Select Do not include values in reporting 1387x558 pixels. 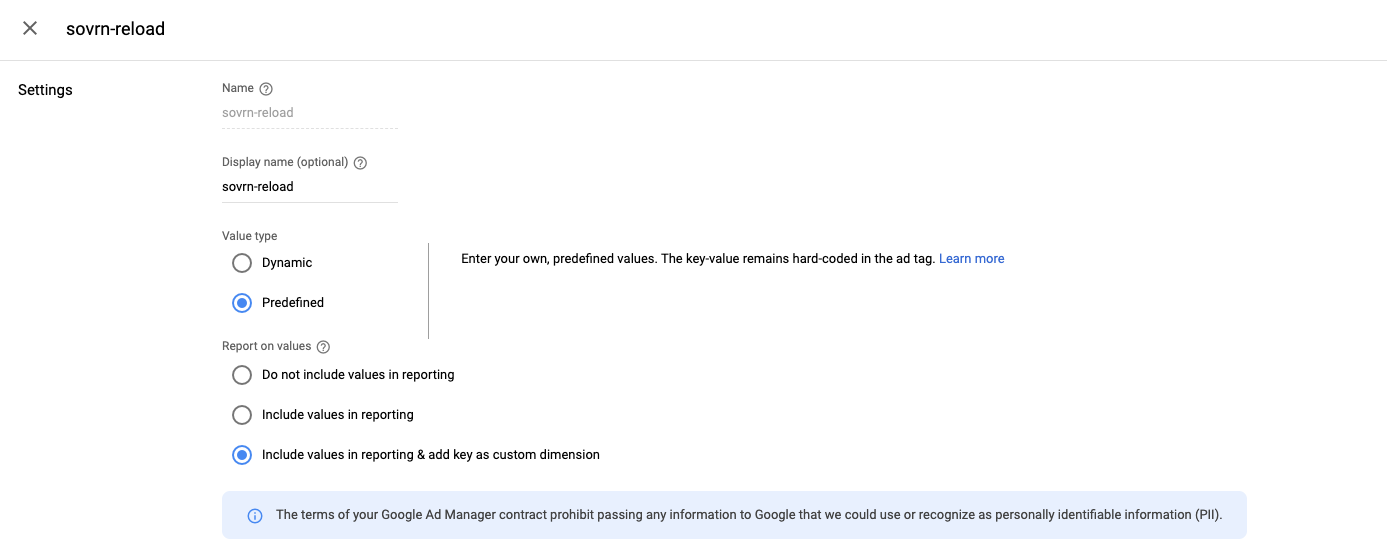point(242,375)
